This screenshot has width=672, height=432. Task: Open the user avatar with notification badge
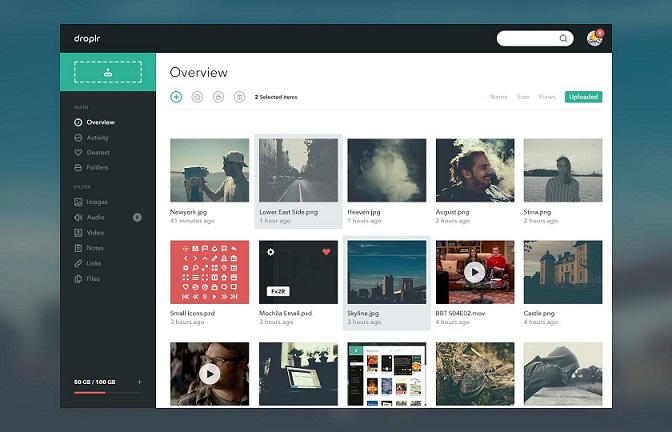(594, 39)
